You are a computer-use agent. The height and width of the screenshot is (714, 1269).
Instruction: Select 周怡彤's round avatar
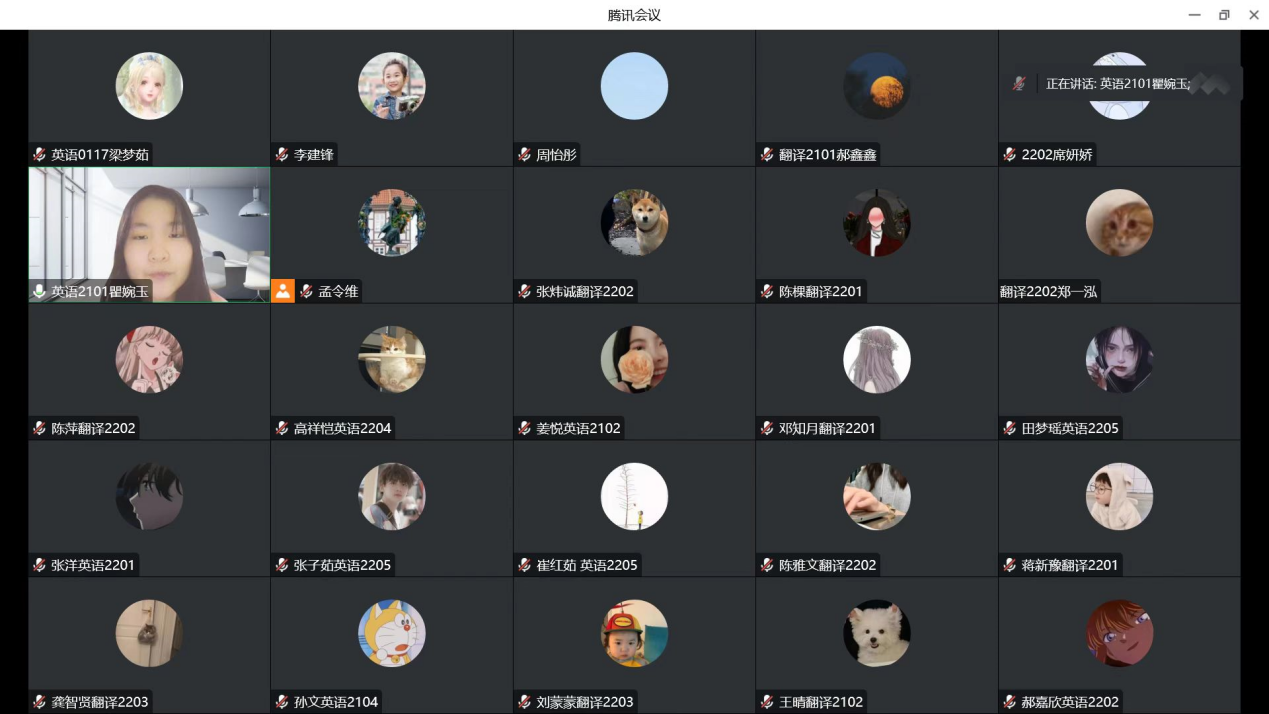634,86
